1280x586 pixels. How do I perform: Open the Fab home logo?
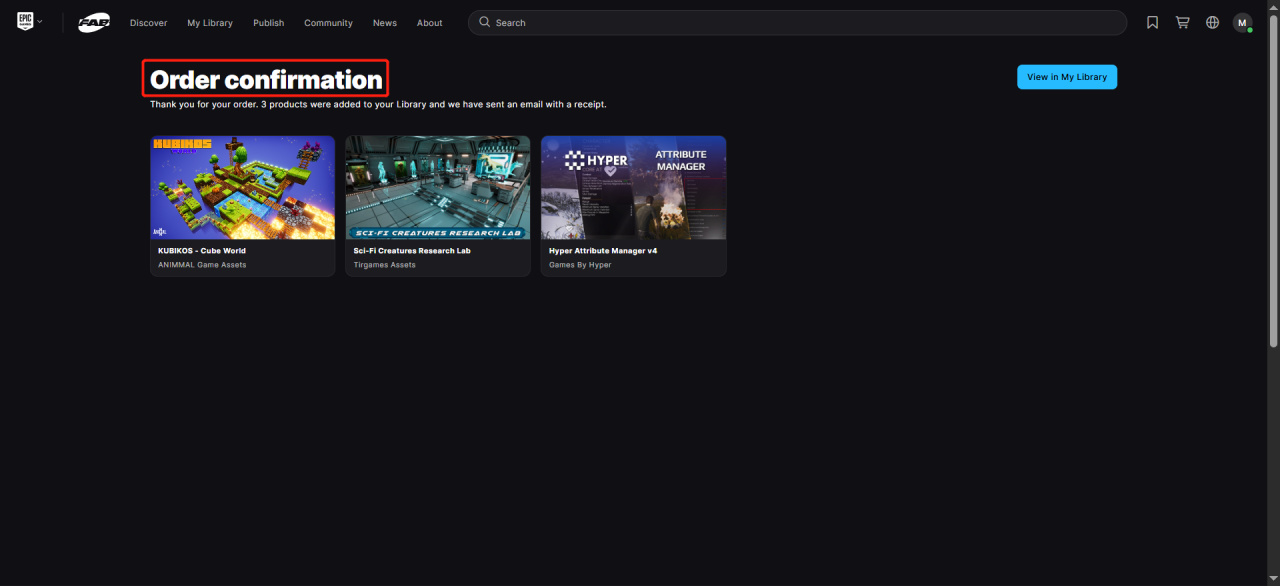click(94, 22)
